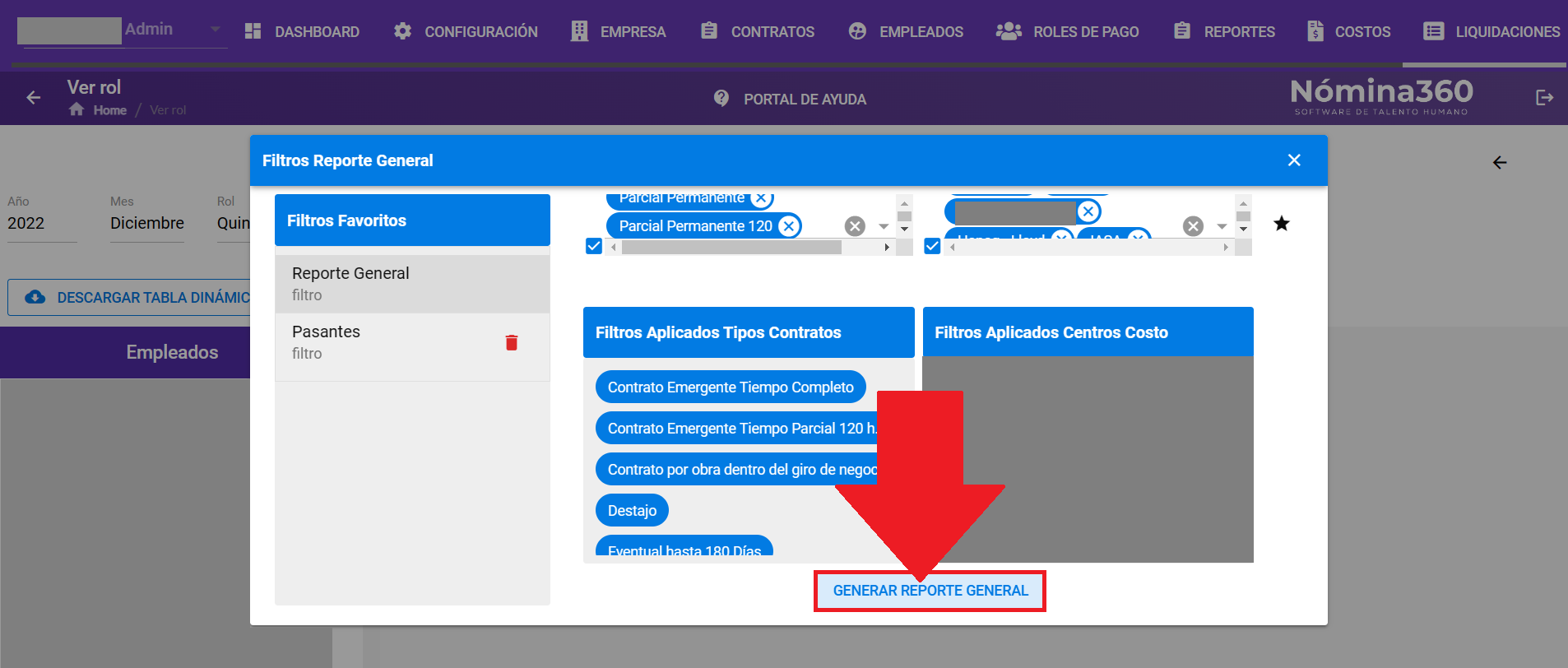Click the home icon in breadcrumb
The width and height of the screenshot is (1568, 668).
(77, 109)
